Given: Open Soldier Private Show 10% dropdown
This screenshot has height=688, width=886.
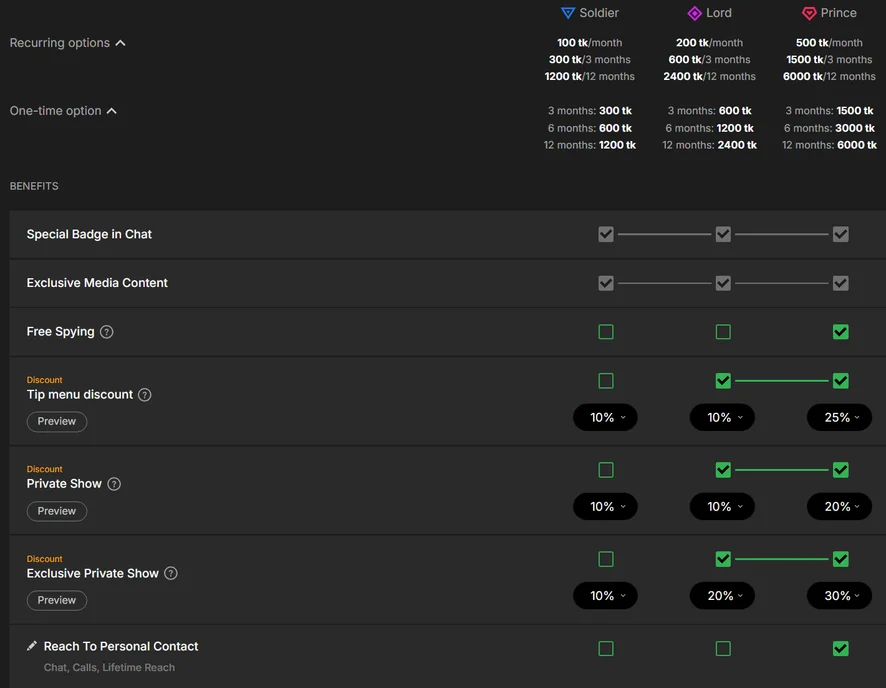Looking at the screenshot, I should click(x=604, y=507).
